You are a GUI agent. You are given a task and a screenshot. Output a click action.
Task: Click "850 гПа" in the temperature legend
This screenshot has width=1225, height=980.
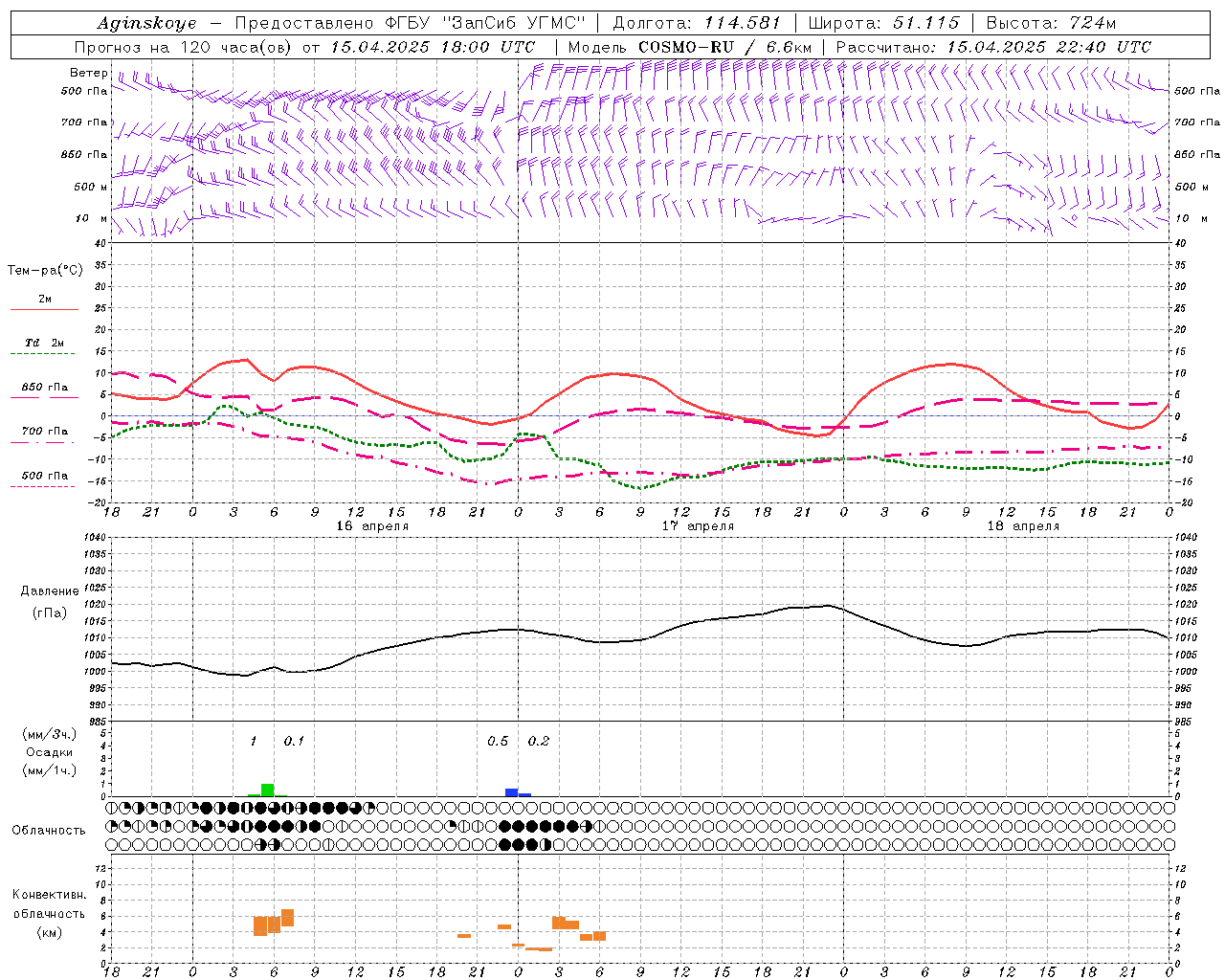45,388
